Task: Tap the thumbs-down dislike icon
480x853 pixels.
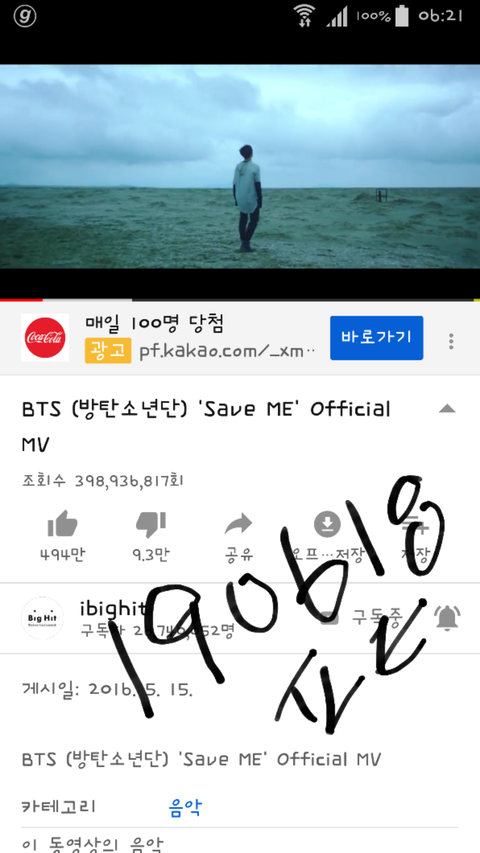Action: point(151,524)
